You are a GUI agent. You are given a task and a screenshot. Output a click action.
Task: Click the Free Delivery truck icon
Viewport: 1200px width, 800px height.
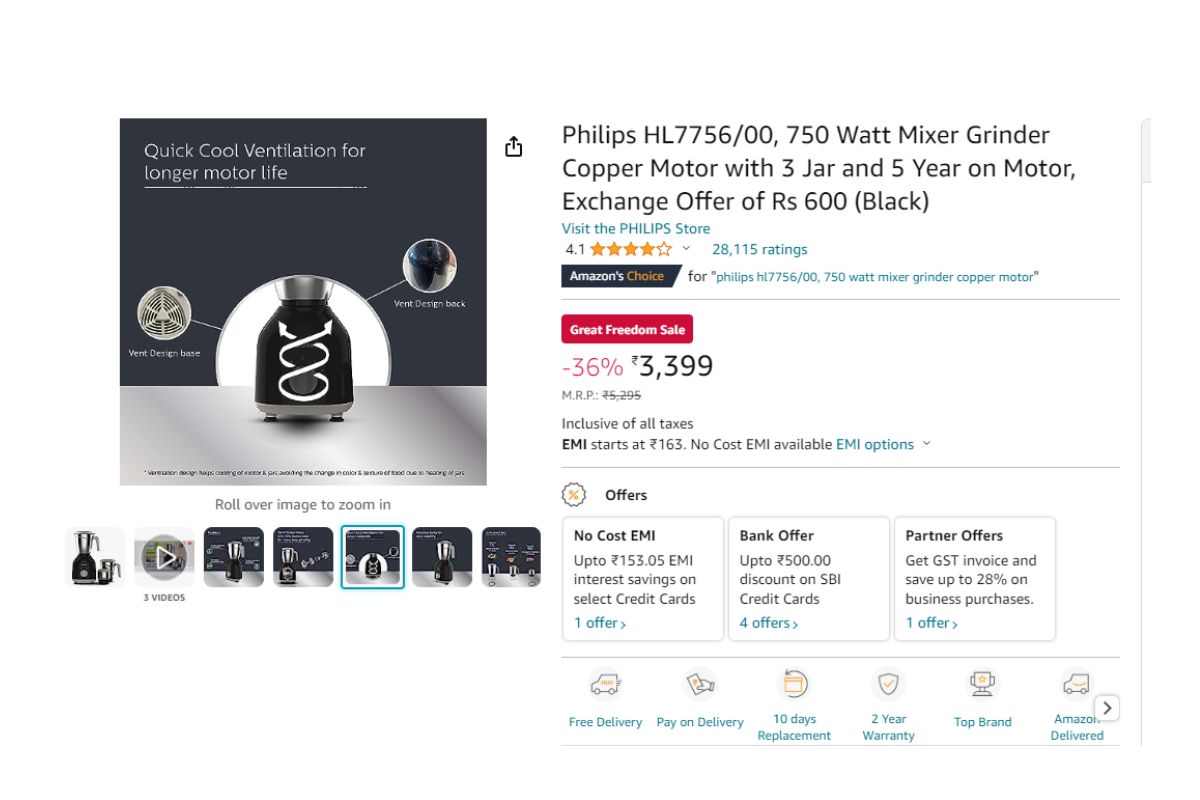click(x=605, y=685)
